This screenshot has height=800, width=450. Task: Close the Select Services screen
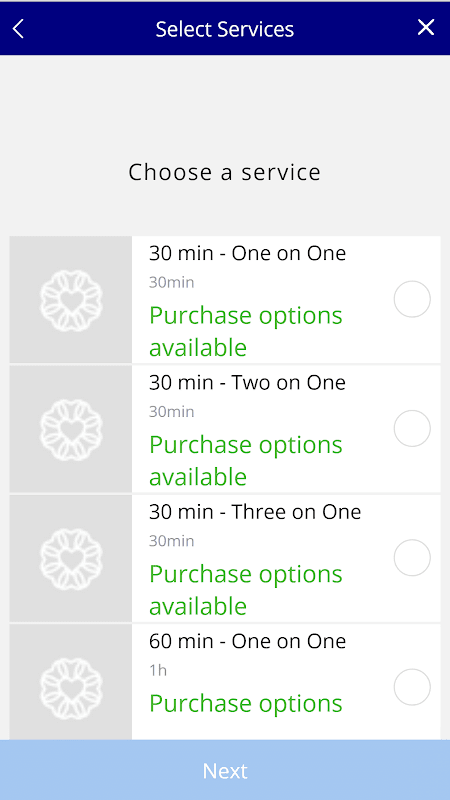426,28
